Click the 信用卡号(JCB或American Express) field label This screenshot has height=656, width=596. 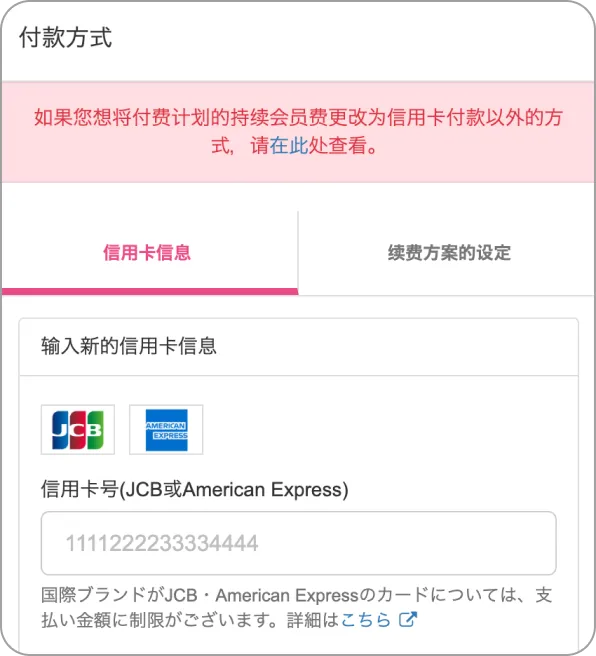coord(194,489)
